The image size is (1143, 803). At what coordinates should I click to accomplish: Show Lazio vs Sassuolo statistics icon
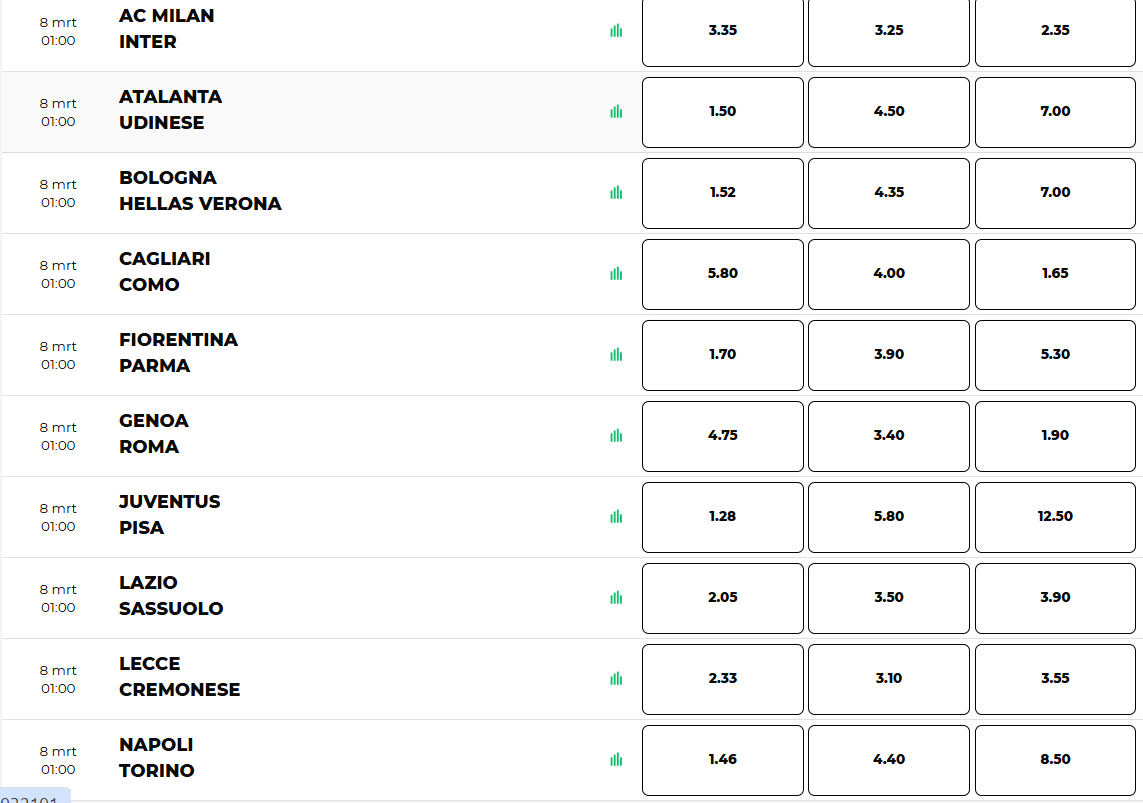pos(616,598)
